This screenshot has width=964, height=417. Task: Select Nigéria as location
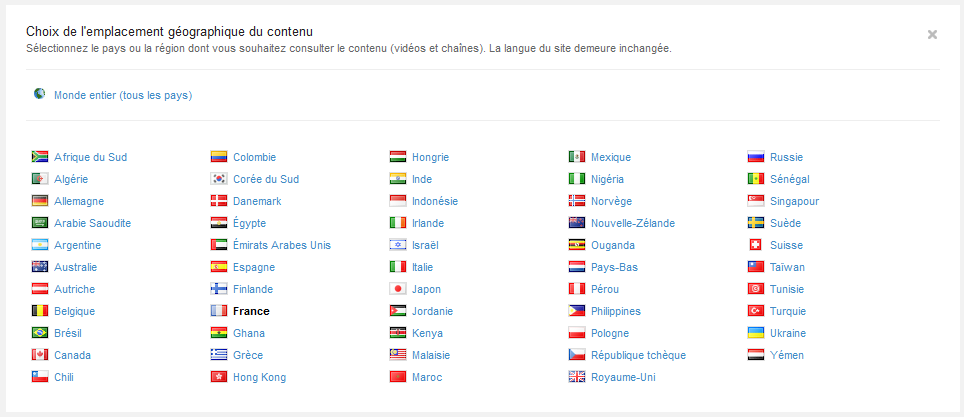(607, 179)
